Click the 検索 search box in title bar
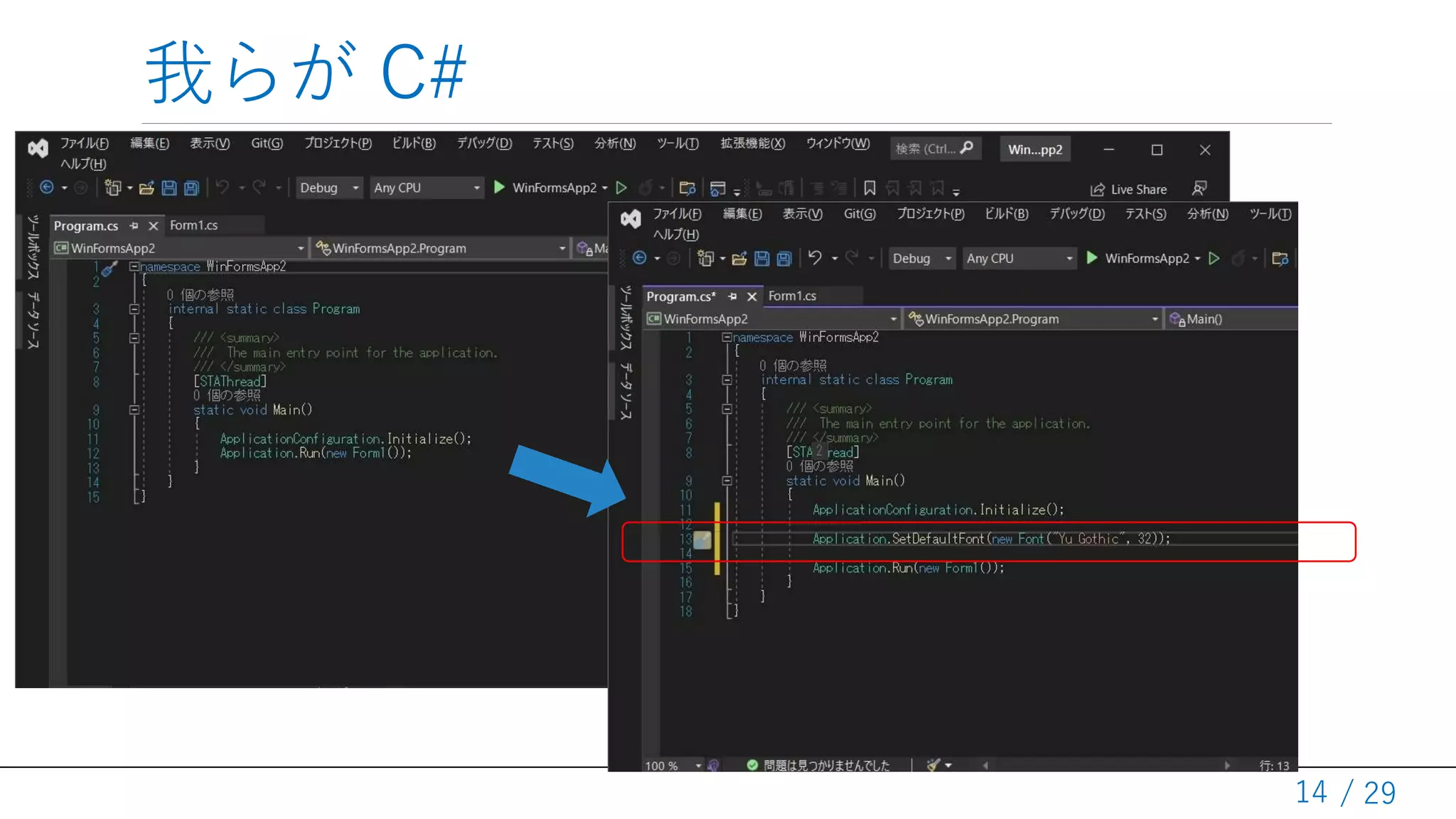Image resolution: width=1456 pixels, height=819 pixels. click(x=934, y=149)
